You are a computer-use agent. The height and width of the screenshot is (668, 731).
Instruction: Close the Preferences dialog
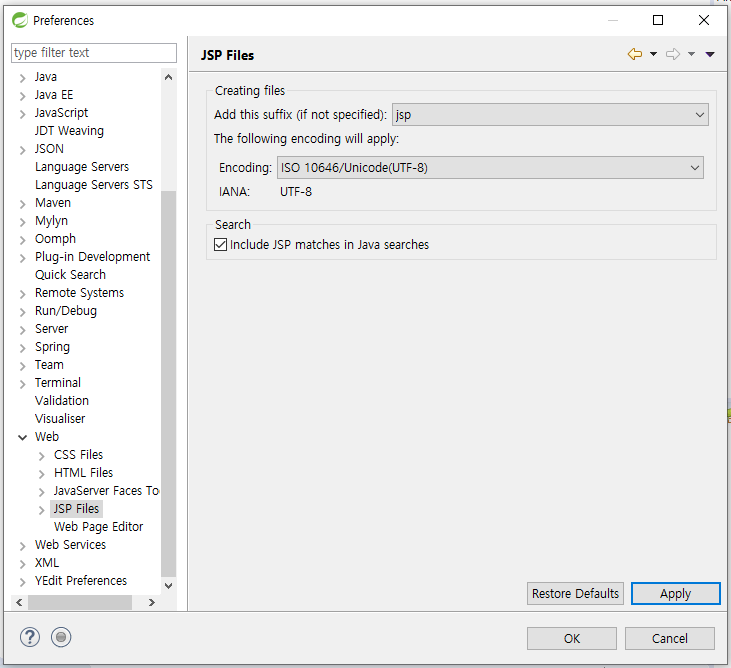pyautogui.click(x=704, y=20)
